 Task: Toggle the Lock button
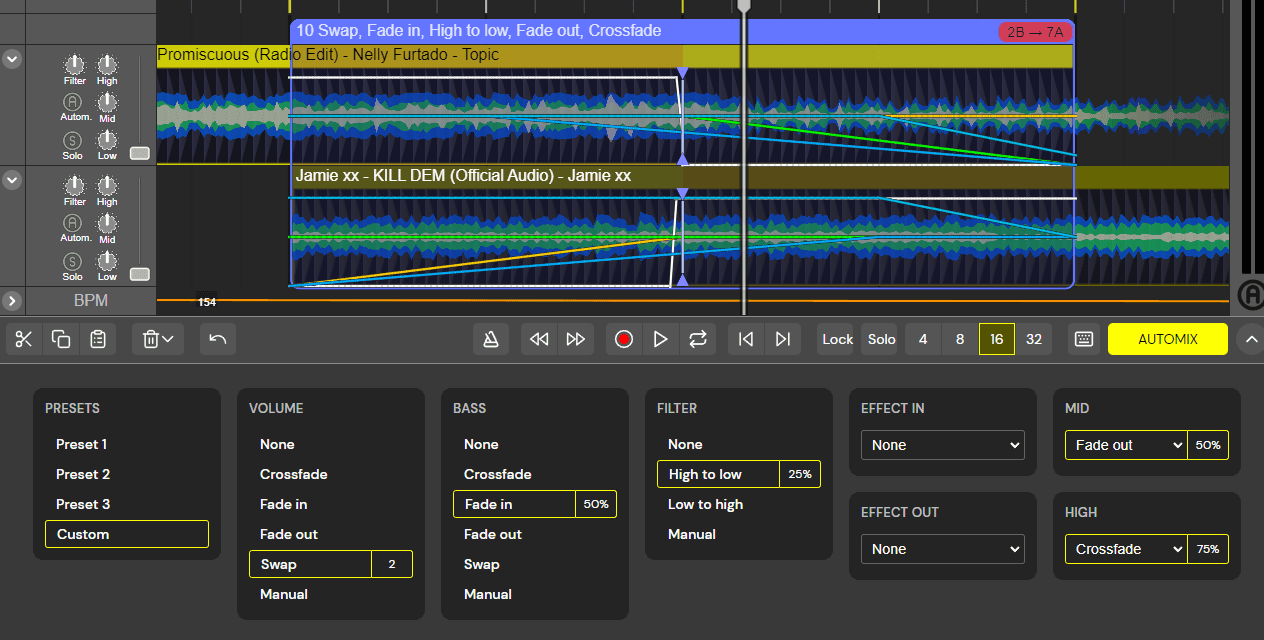pos(837,339)
